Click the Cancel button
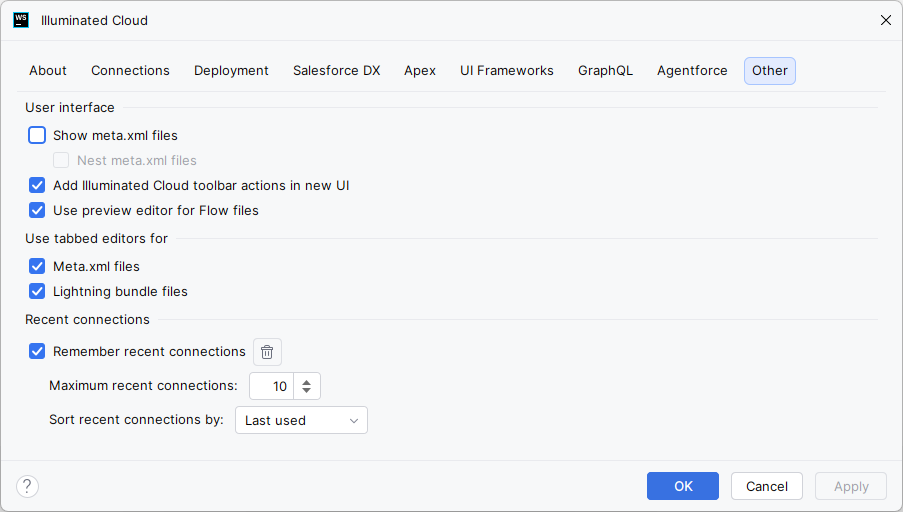The height and width of the screenshot is (512, 903). pos(767,486)
